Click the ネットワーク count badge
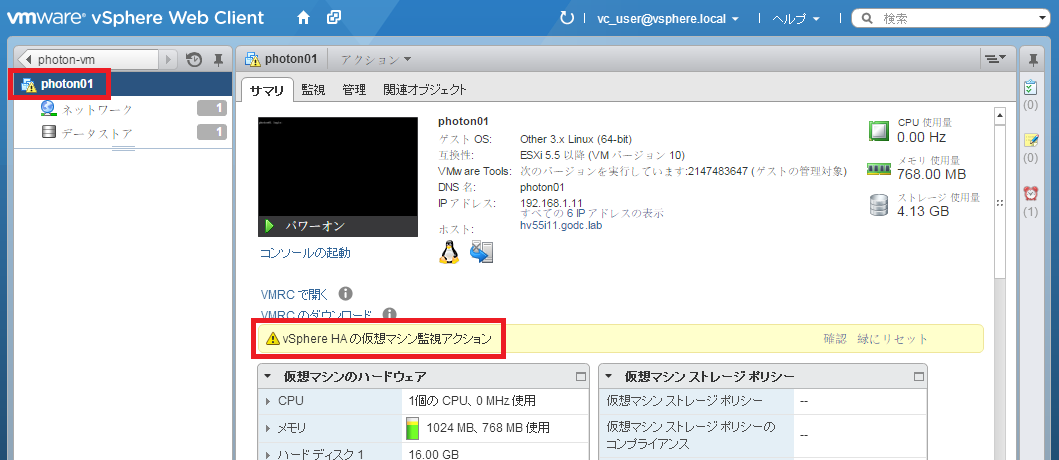This screenshot has width=1059, height=460. [x=212, y=109]
